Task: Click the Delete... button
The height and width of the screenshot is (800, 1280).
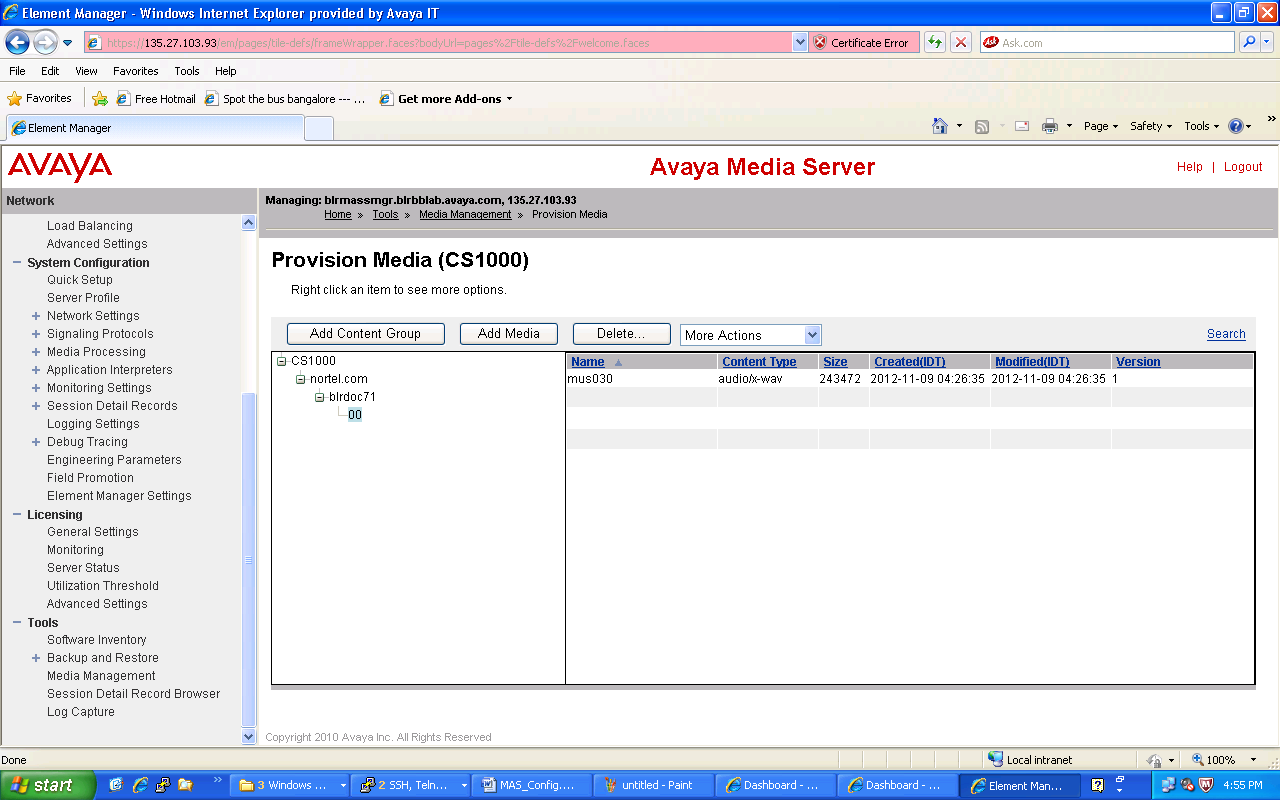Action: tap(621, 334)
